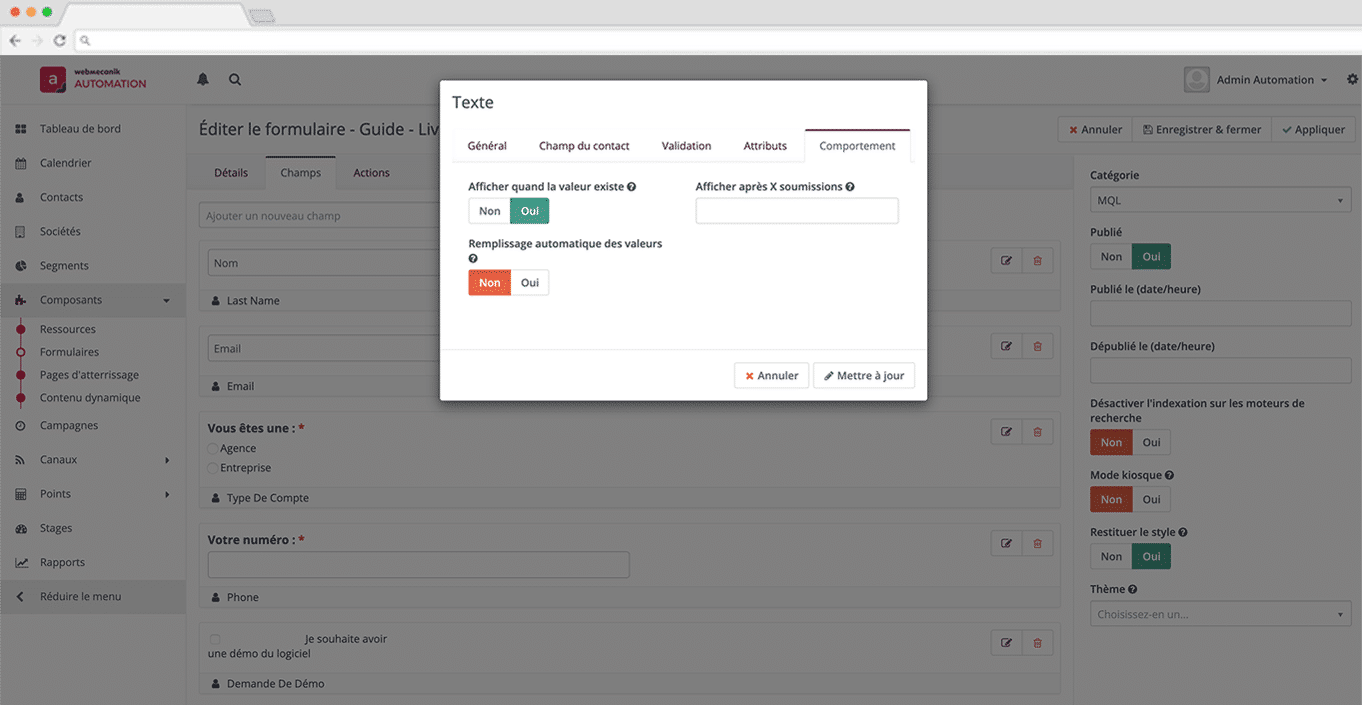Click the Mode kiosque help icon
Screen dimensions: 1362x705
[1169, 476]
